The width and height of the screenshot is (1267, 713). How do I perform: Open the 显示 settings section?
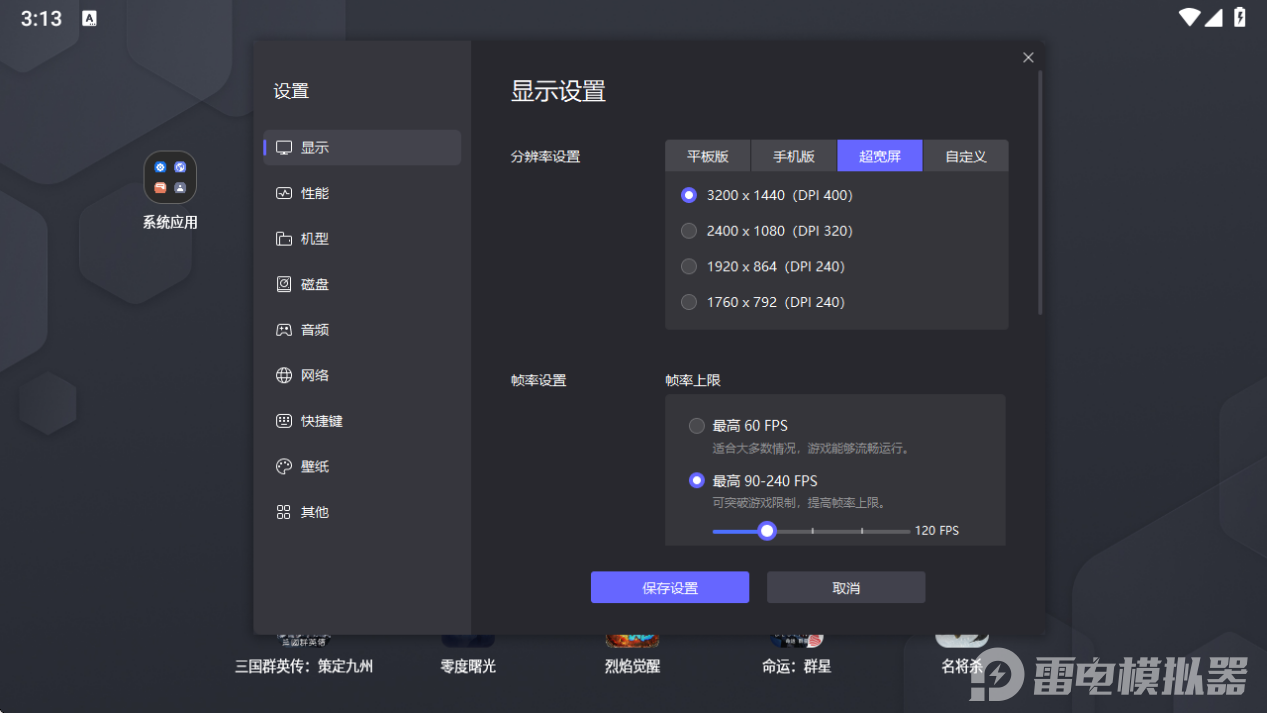362,147
